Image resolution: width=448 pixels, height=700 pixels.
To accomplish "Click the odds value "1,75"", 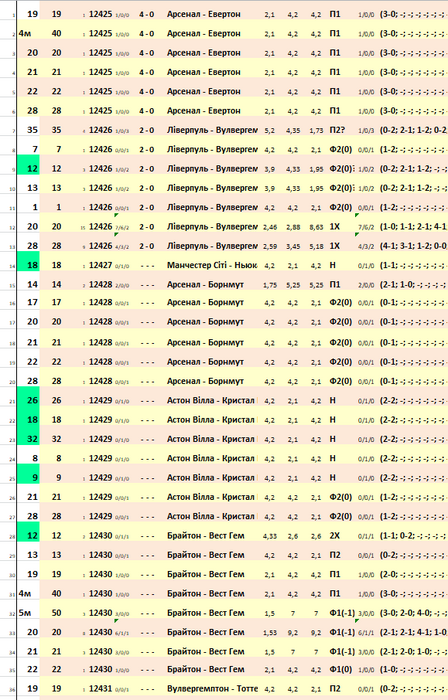I will click(269, 285).
